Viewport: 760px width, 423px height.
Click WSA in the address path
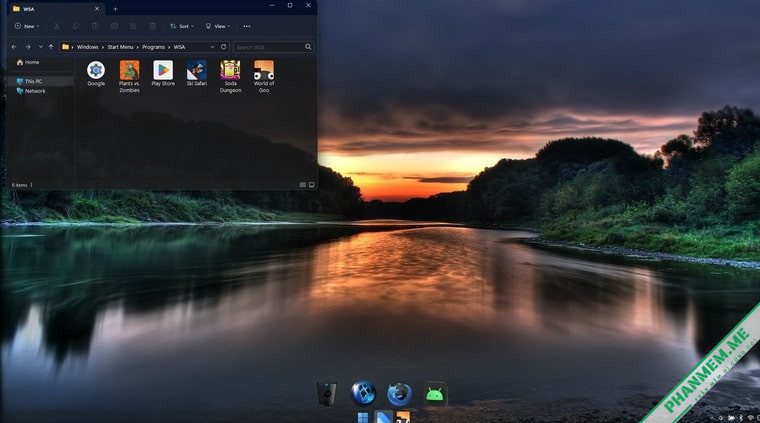coord(179,47)
